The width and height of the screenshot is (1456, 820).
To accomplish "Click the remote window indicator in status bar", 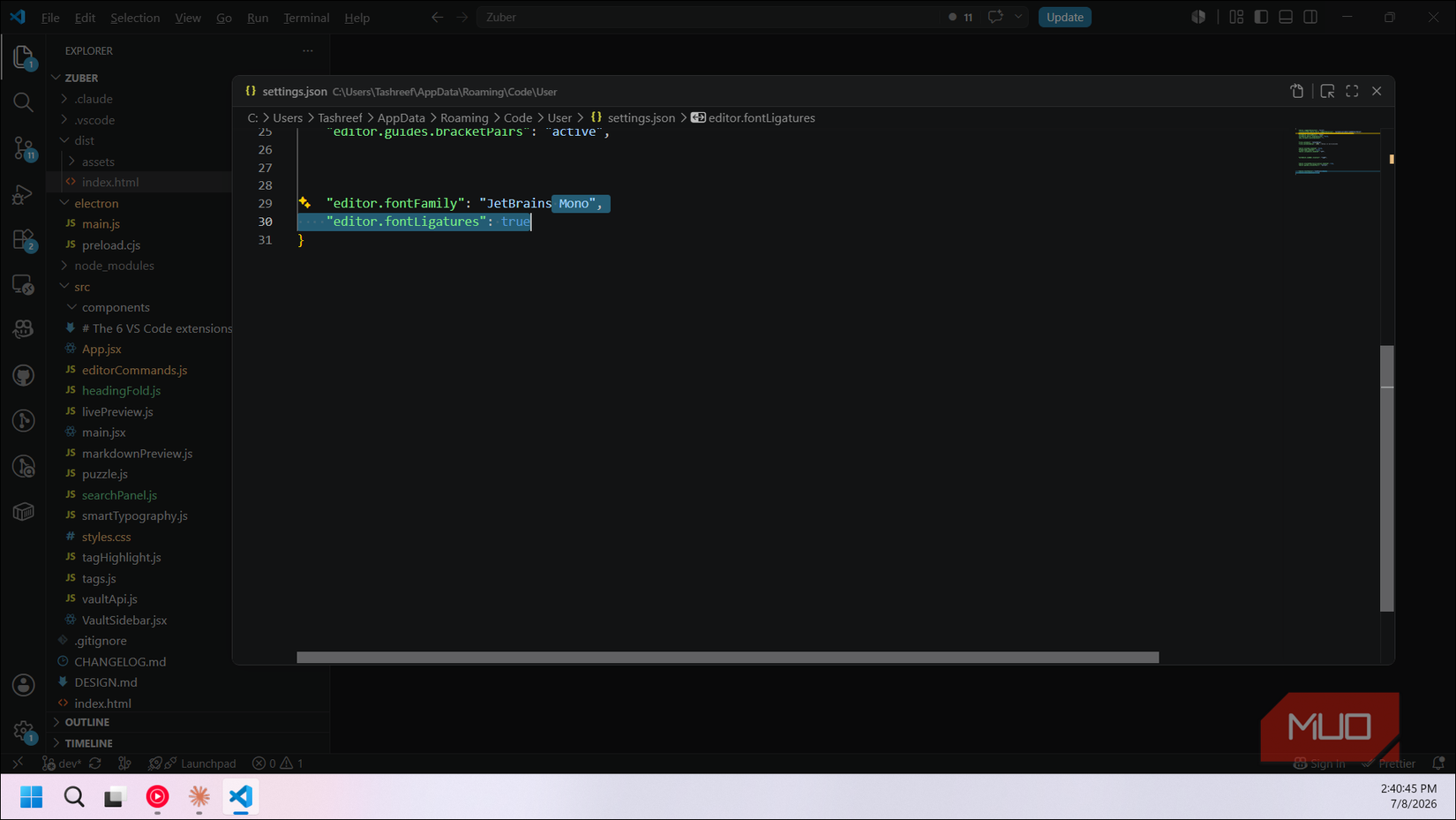I will (18, 764).
